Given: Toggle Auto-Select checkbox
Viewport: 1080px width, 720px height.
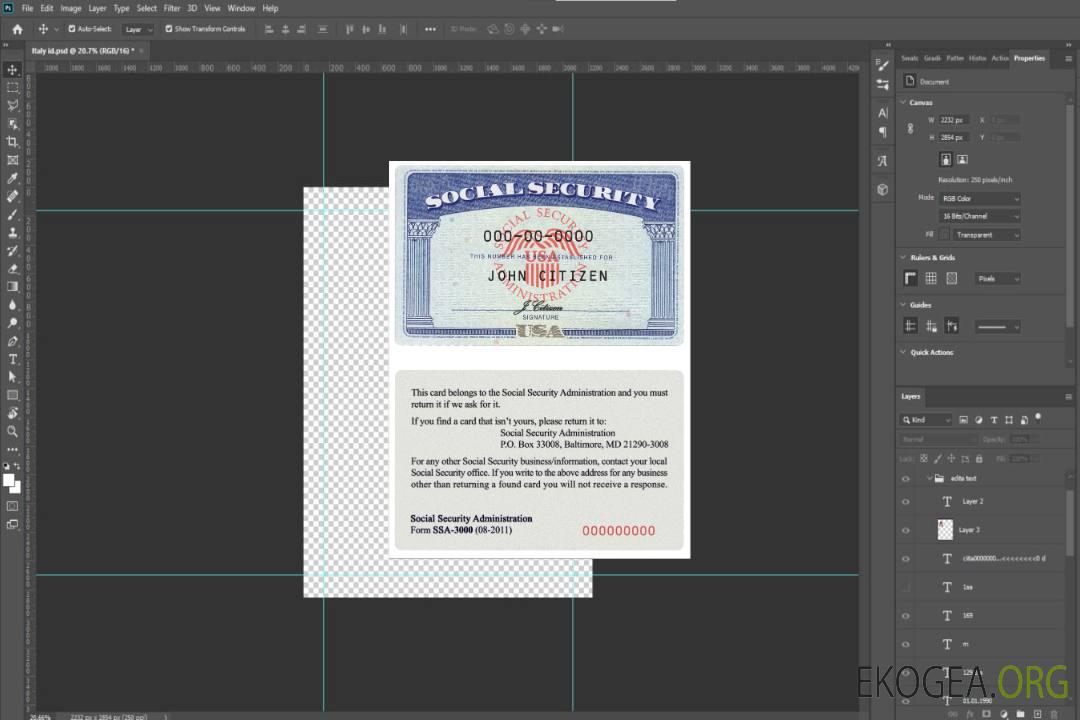Looking at the screenshot, I should click(x=72, y=29).
